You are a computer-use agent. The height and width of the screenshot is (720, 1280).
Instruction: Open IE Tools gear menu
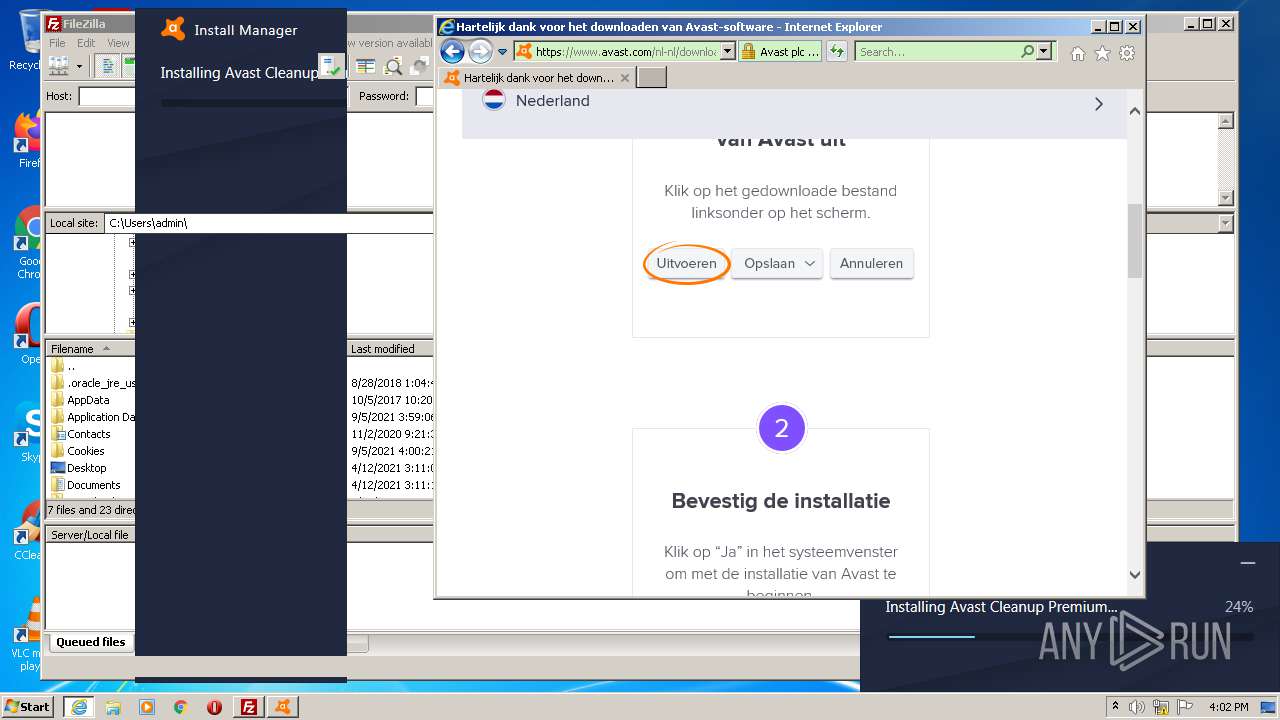tap(1127, 54)
